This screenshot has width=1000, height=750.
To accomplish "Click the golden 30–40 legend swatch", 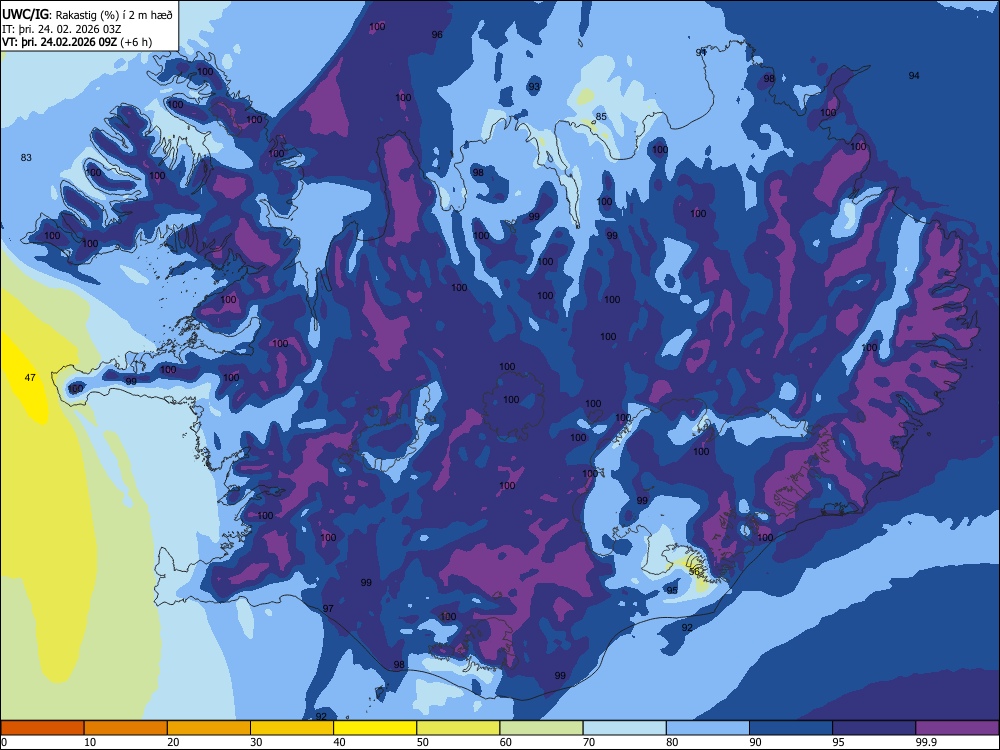I will click(x=292, y=728).
